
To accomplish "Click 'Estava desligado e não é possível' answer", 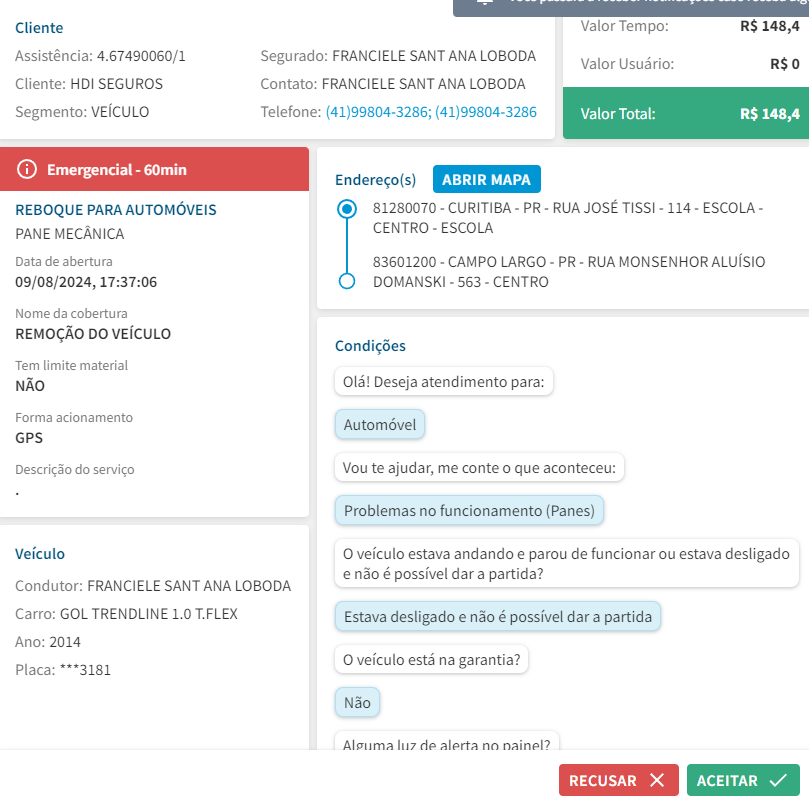I will (497, 617).
